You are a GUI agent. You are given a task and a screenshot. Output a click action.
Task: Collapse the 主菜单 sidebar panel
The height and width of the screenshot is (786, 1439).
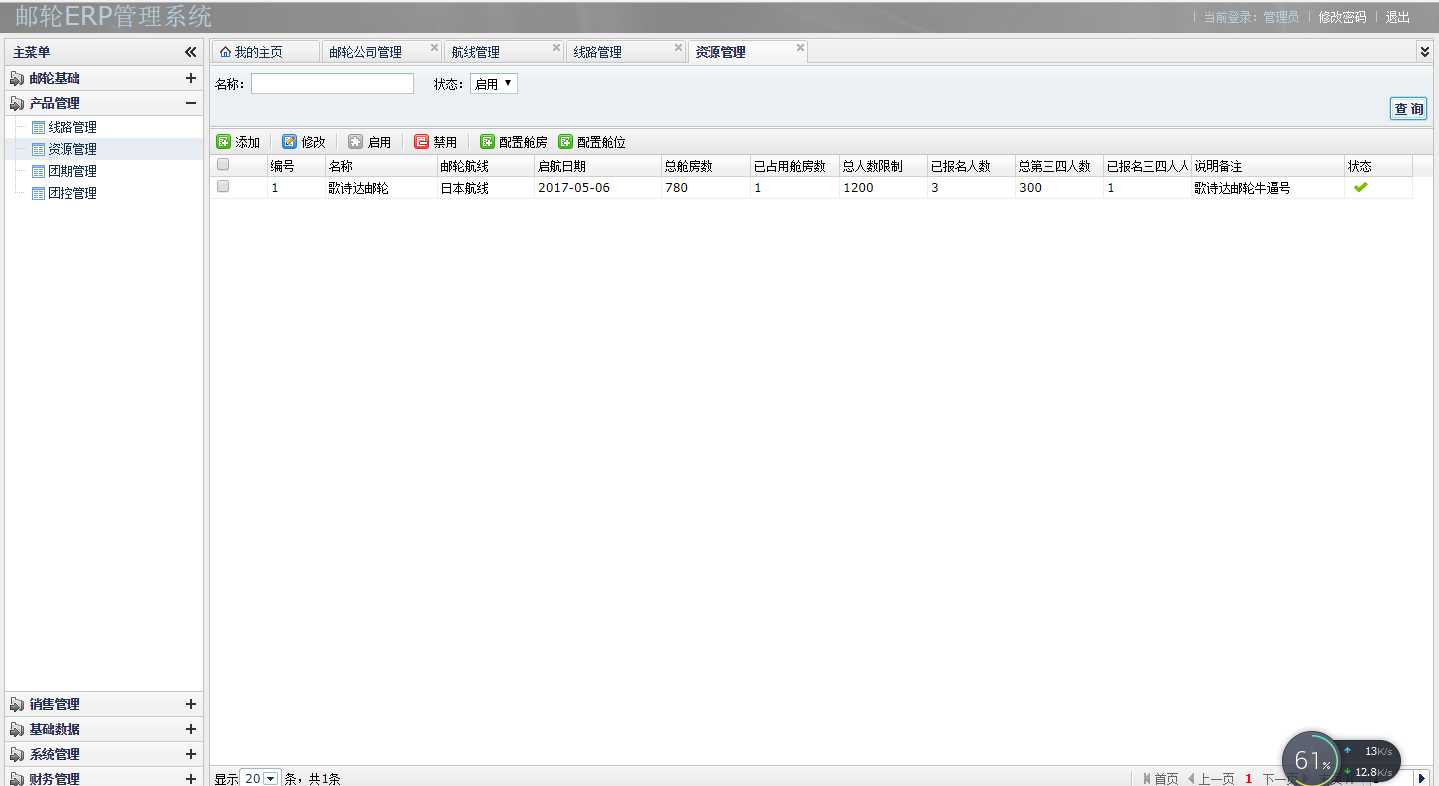tap(190, 52)
